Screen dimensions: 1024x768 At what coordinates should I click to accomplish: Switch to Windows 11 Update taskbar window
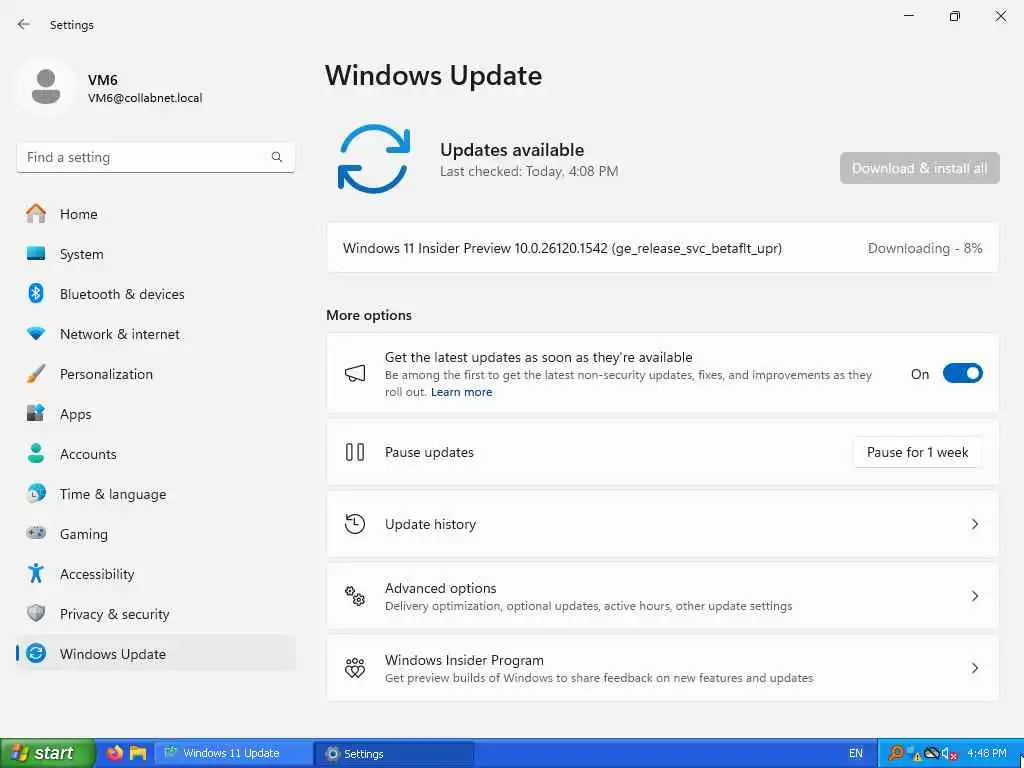[232, 753]
